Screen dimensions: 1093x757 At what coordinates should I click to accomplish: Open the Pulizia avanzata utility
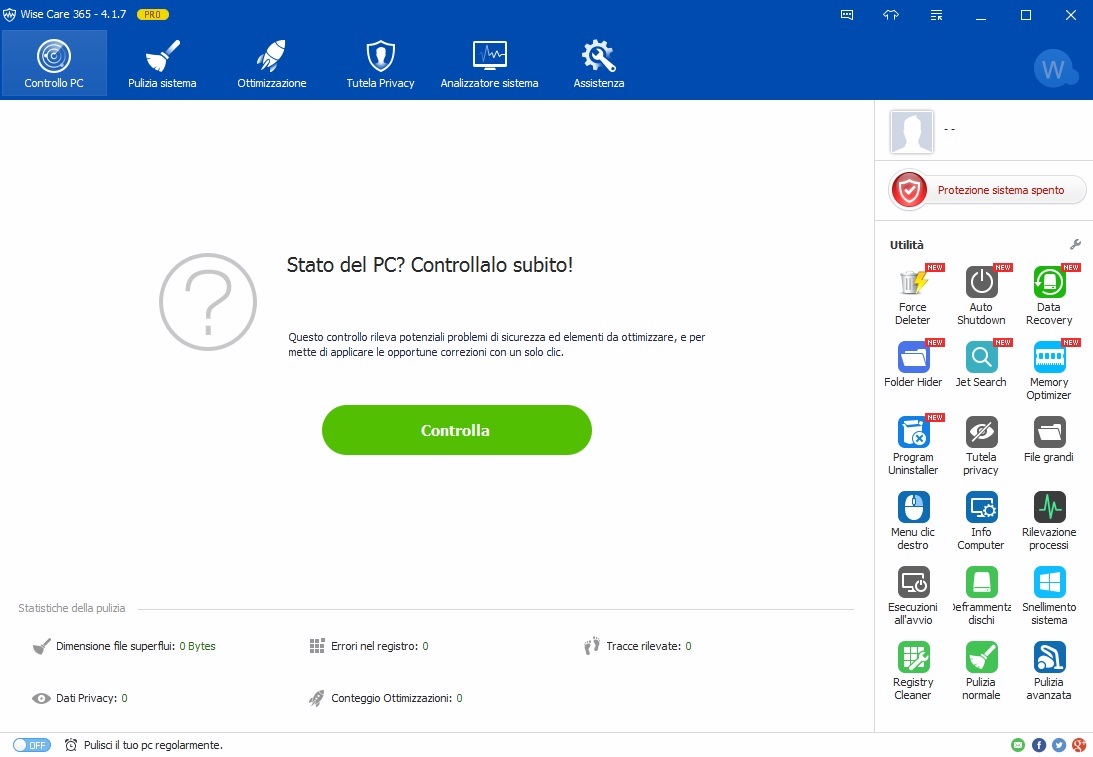1048,670
